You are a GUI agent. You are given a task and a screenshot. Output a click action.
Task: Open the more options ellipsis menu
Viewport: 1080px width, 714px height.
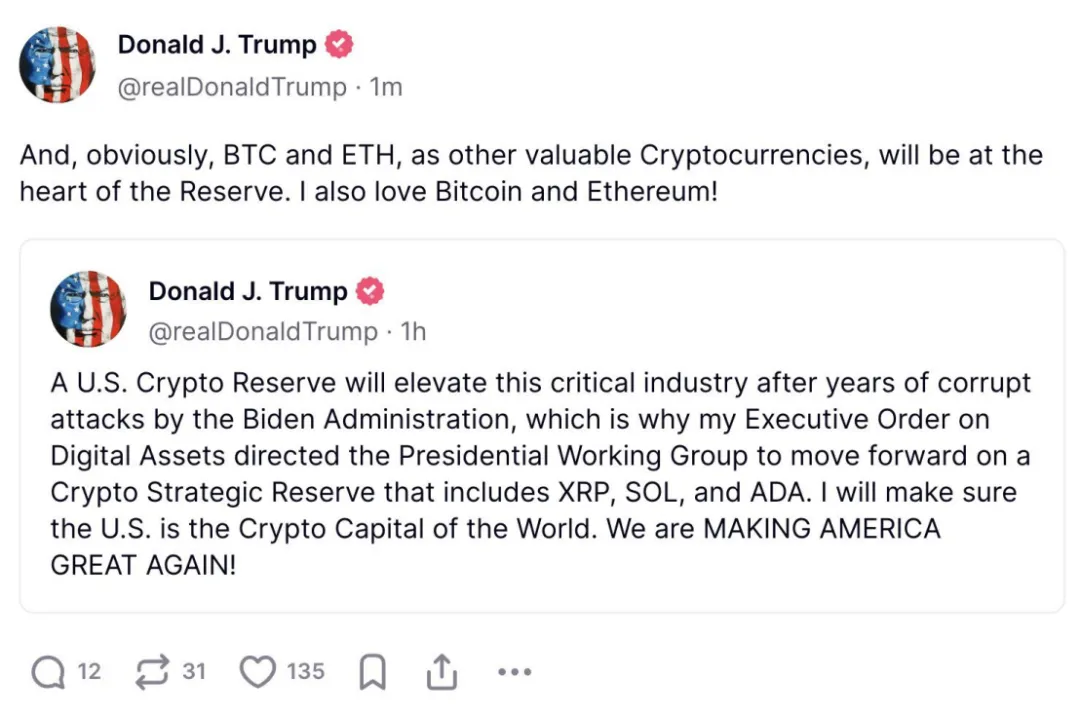point(514,672)
